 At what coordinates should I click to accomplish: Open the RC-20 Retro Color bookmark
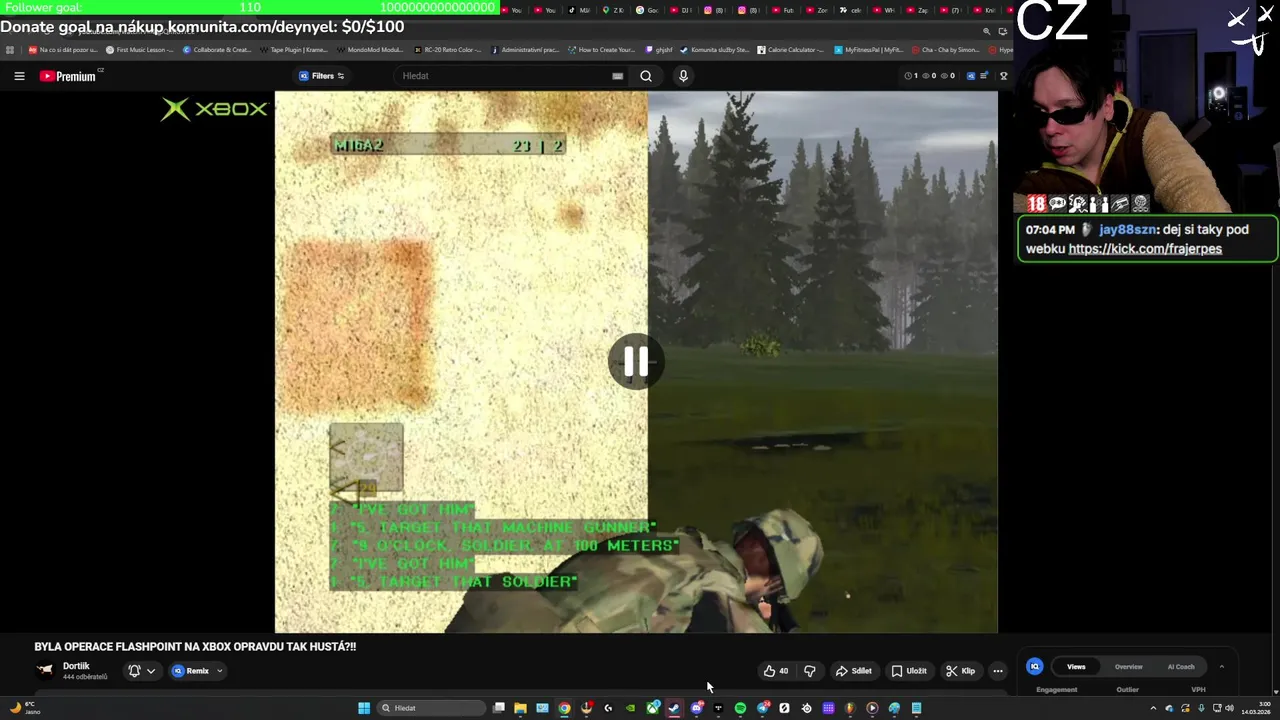[447, 49]
